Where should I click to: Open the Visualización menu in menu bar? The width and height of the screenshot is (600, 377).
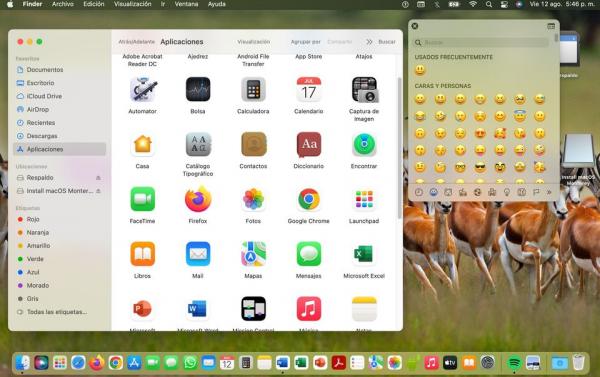pyautogui.click(x=132, y=4)
